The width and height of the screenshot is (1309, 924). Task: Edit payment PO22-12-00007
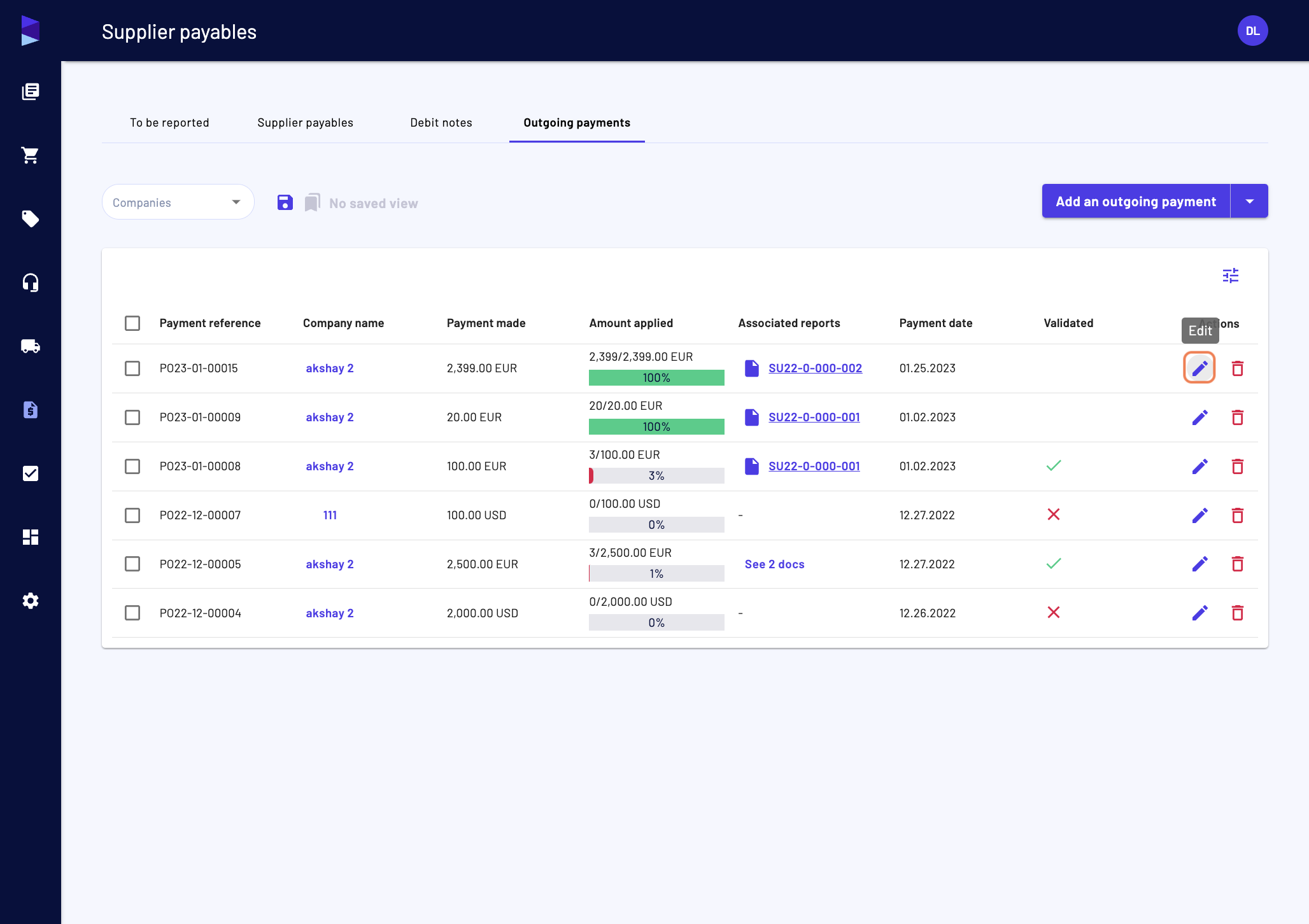(1199, 515)
